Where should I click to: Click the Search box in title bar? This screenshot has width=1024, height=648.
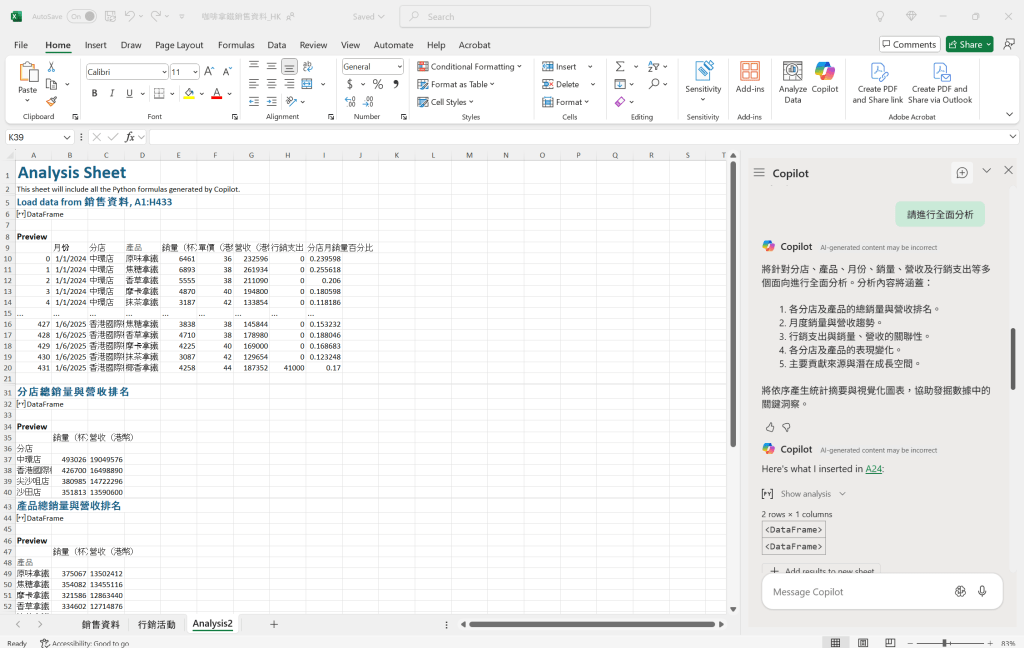click(x=525, y=16)
